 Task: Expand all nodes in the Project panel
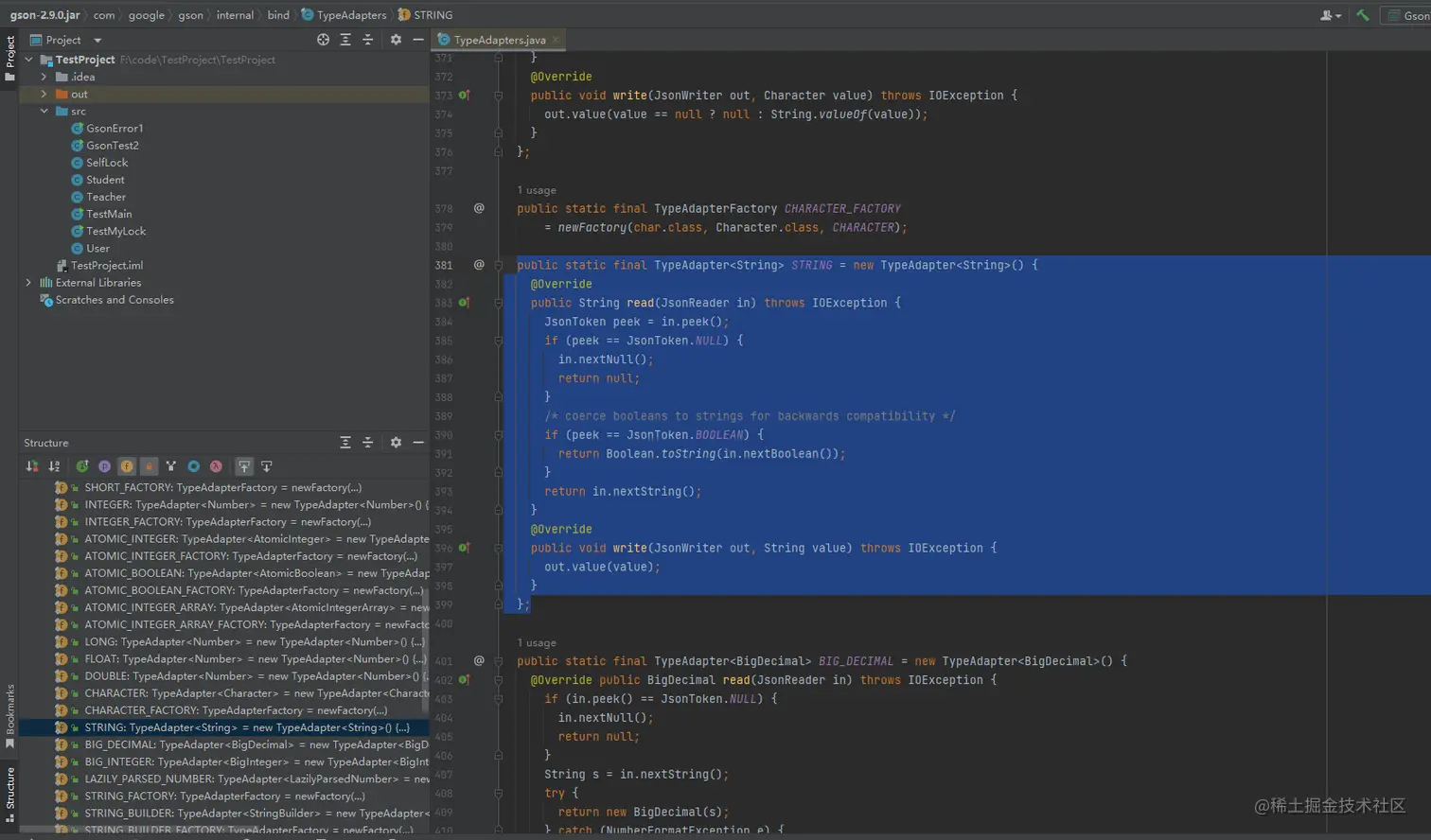[x=345, y=40]
